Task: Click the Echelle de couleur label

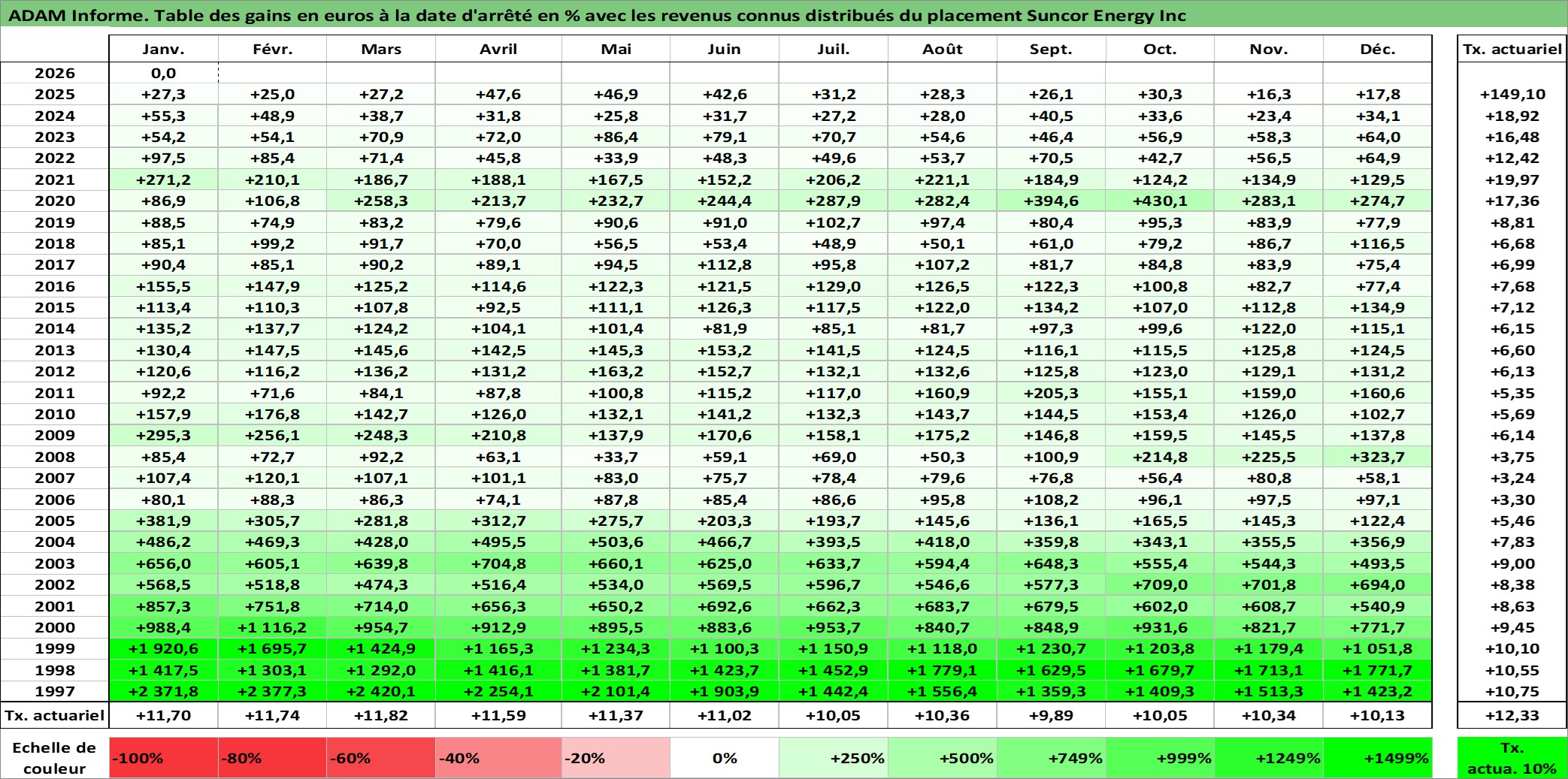Action: click(x=55, y=758)
